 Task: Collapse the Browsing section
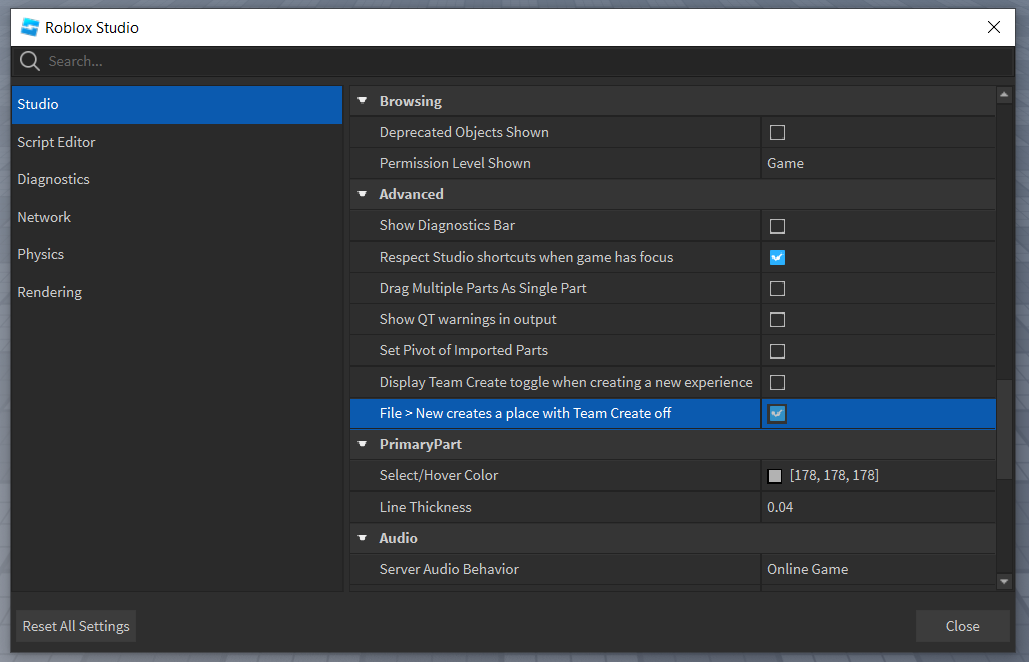click(x=362, y=101)
